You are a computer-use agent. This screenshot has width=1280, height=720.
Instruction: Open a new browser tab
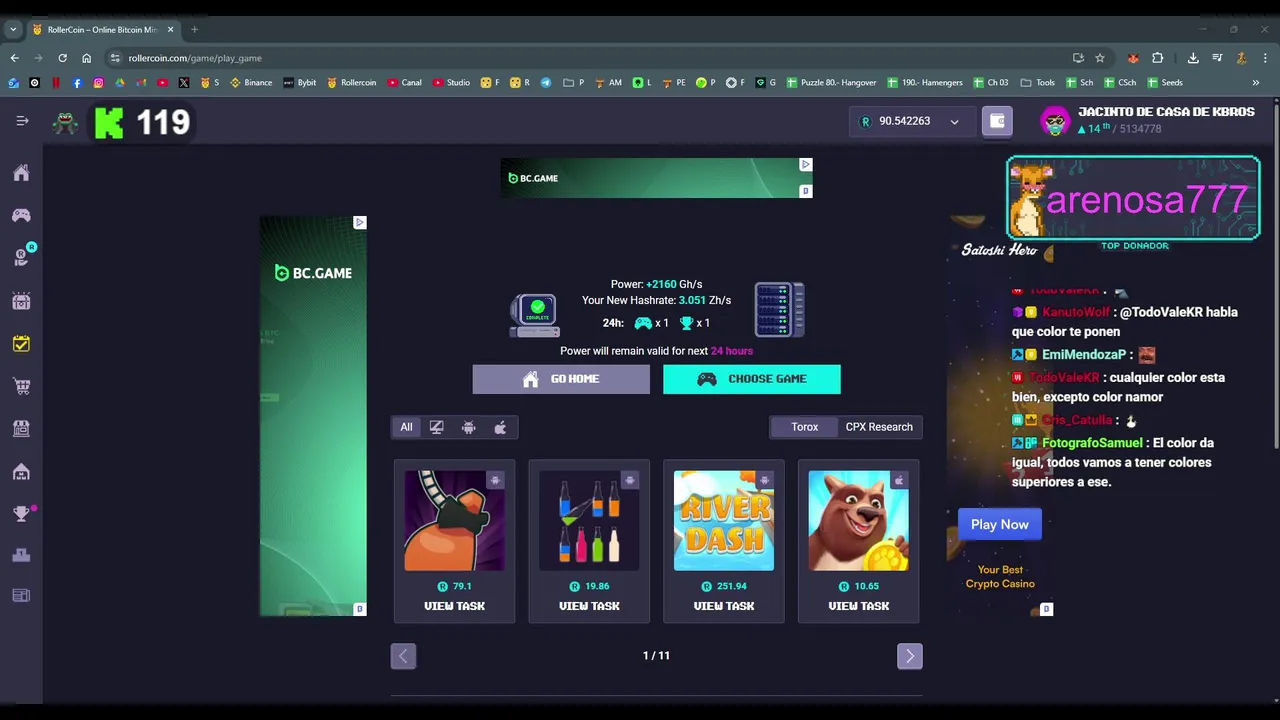194,30
